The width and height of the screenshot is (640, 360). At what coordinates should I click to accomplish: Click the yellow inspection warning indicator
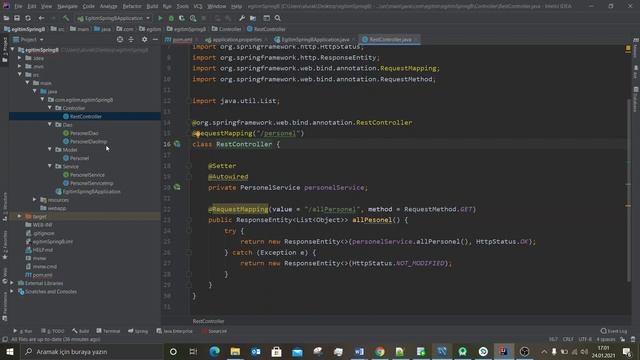(x=628, y=48)
